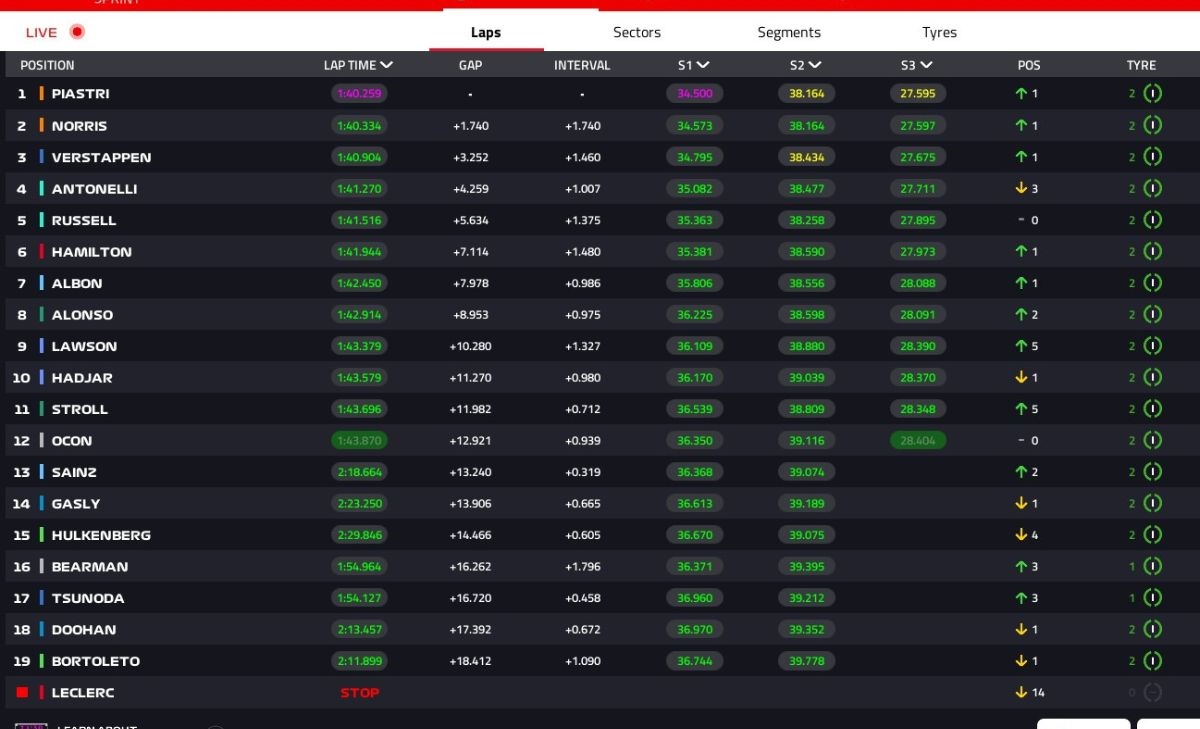Click Piastri's intermediate tyre icon

click(x=1152, y=94)
